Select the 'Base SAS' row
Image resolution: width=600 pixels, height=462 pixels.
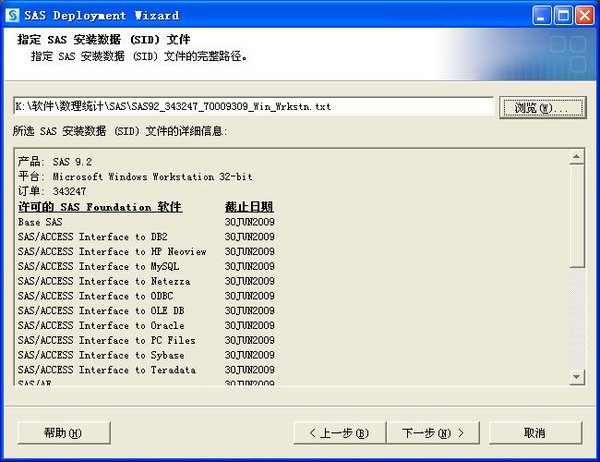click(146, 222)
